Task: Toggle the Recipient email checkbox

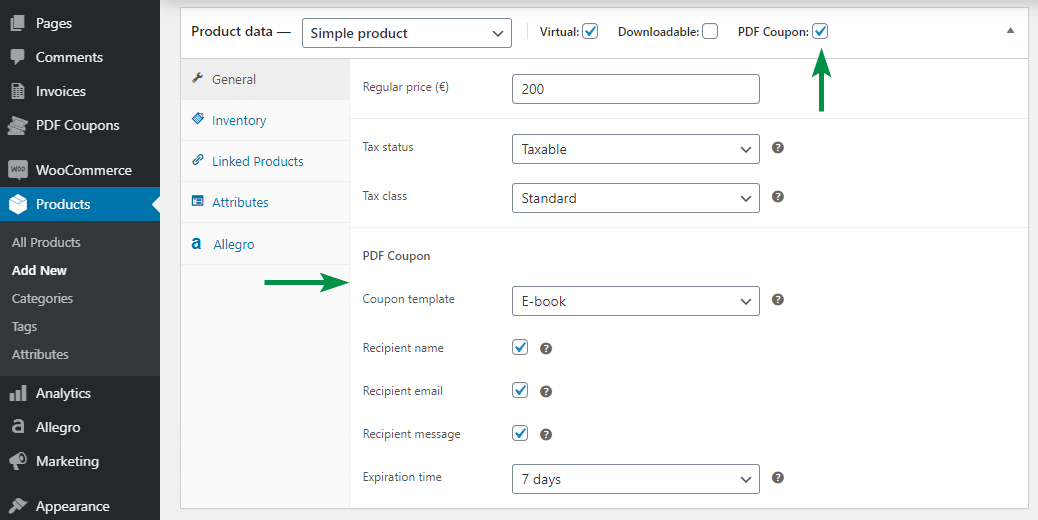Action: point(520,390)
